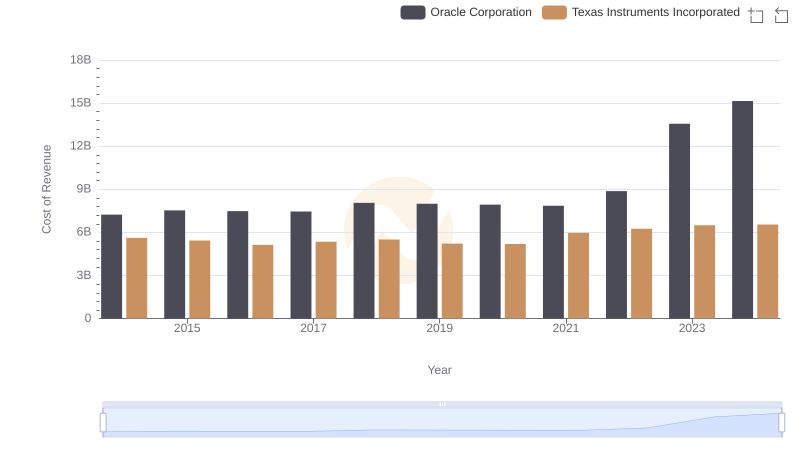Image resolution: width=800 pixels, height=461 pixels.
Task: Click the right handle of the data zoom slider
Action: (x=781, y=423)
